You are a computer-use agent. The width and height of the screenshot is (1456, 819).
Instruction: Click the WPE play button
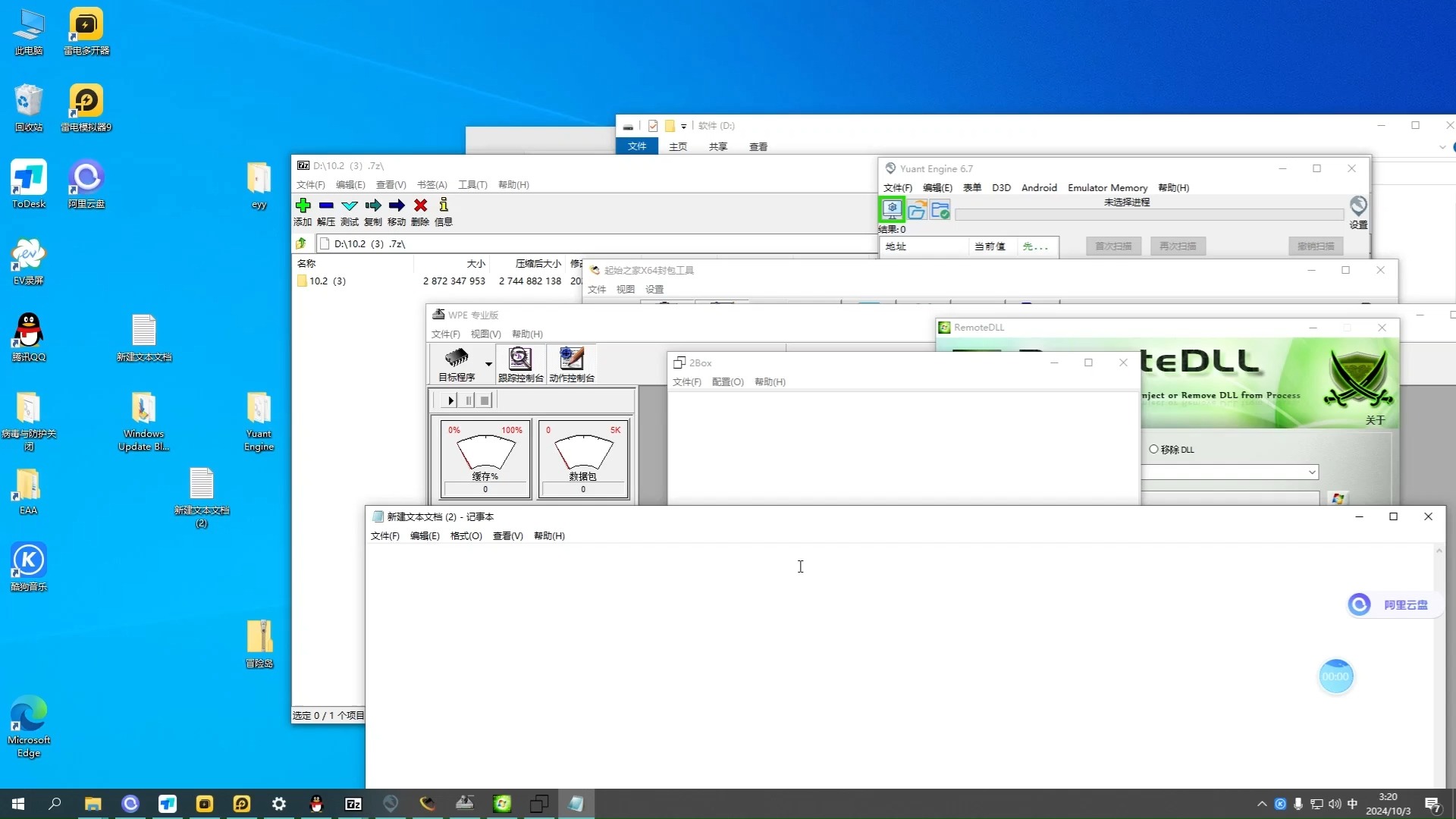tap(450, 400)
